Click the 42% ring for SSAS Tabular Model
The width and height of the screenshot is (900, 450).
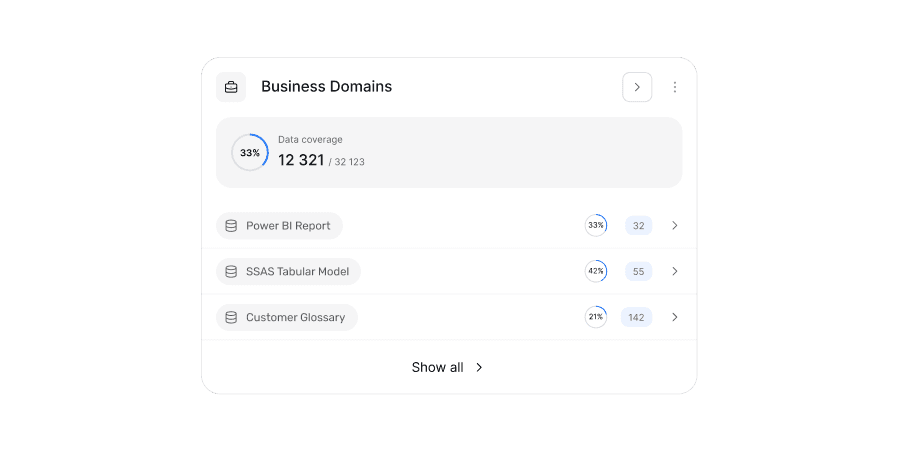click(x=596, y=272)
